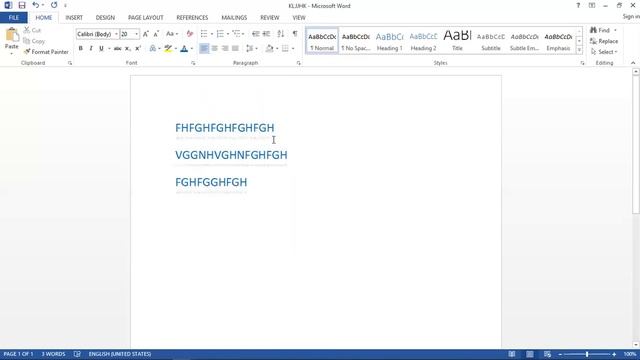Toggle subscript formatting
The image size is (640, 360).
point(128,49)
